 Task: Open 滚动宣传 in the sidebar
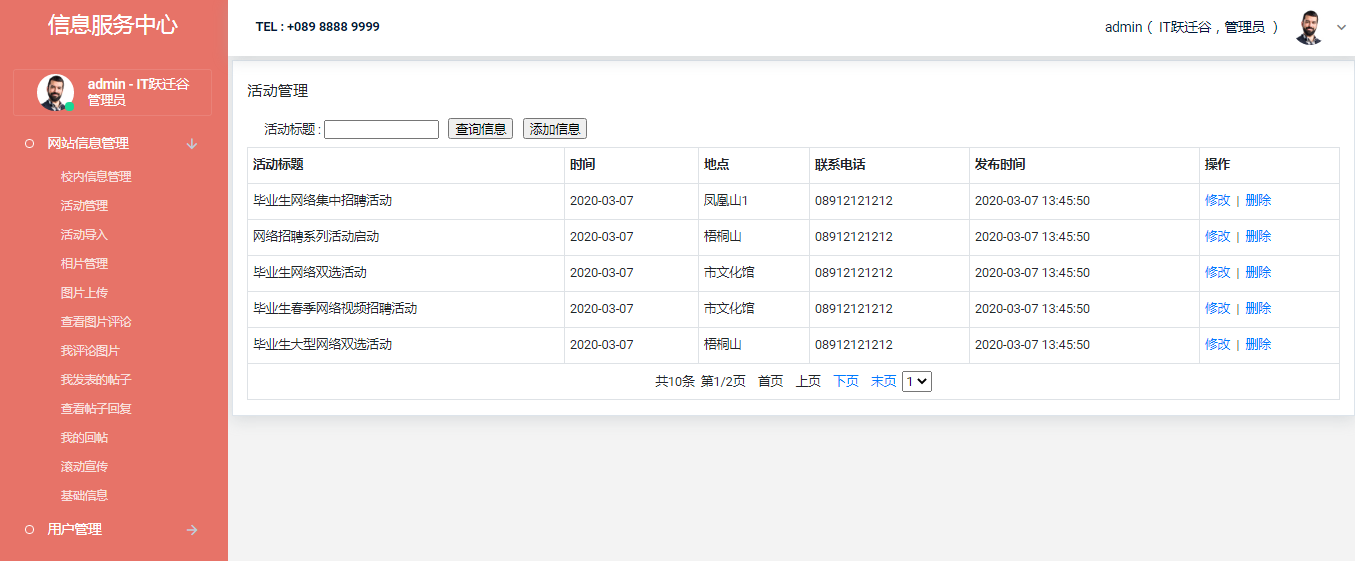tap(84, 467)
